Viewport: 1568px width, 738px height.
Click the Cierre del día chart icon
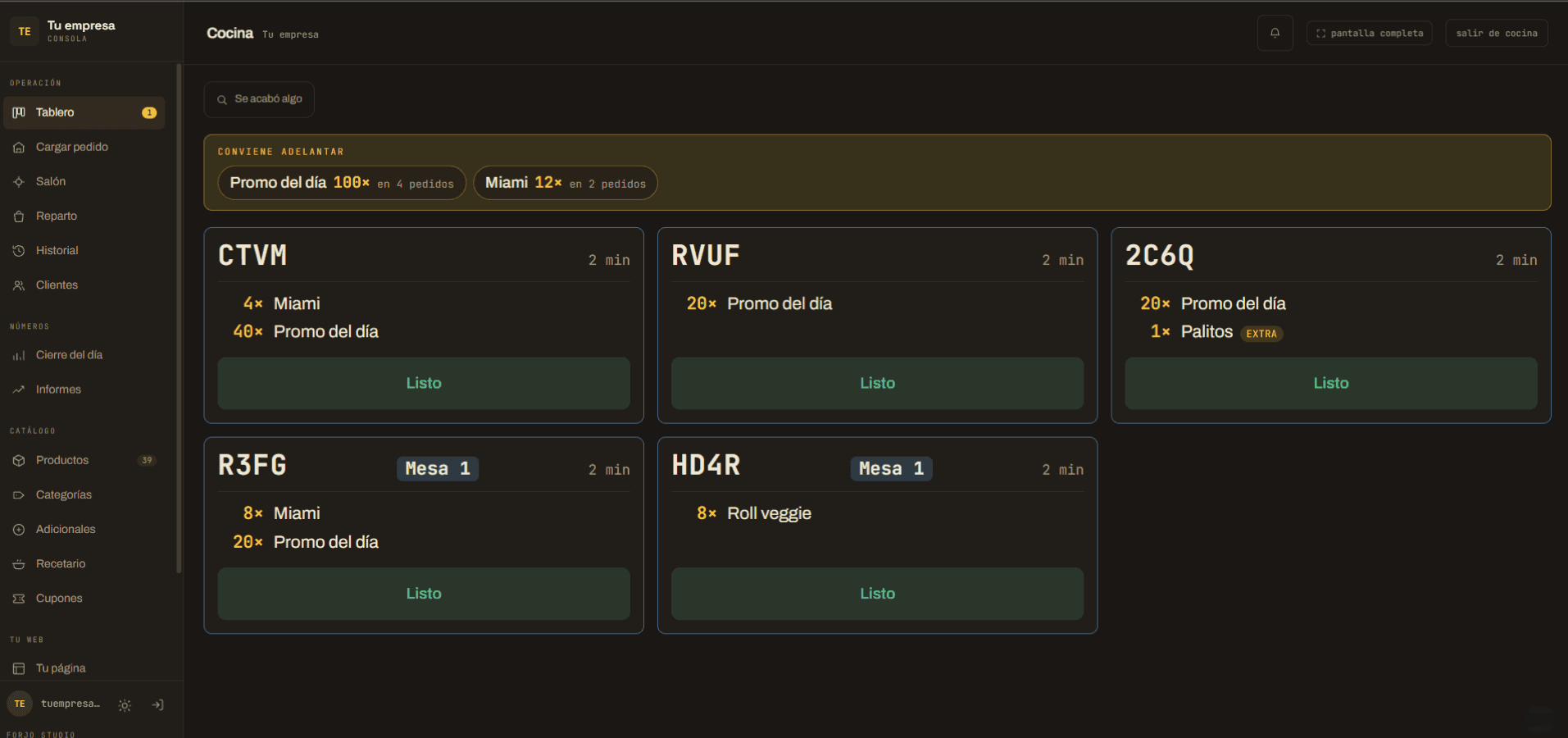[19, 356]
